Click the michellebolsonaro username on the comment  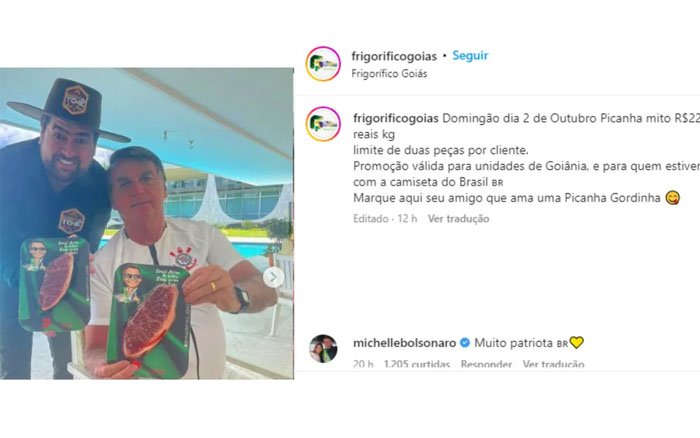click(404, 343)
